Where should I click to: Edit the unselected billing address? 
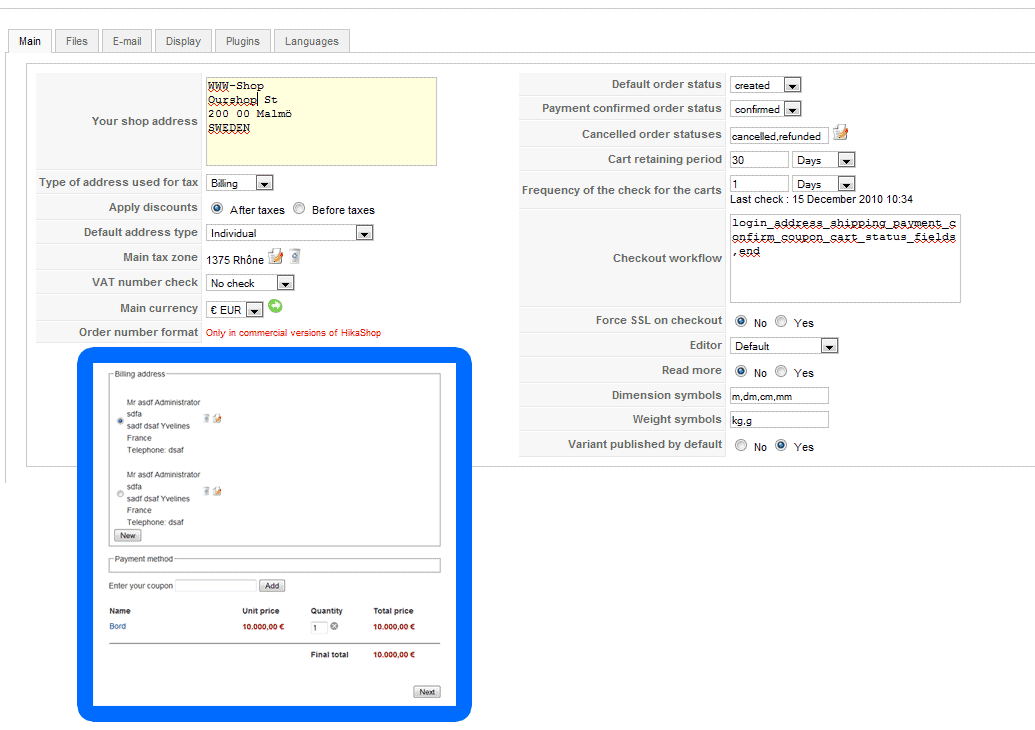click(217, 491)
